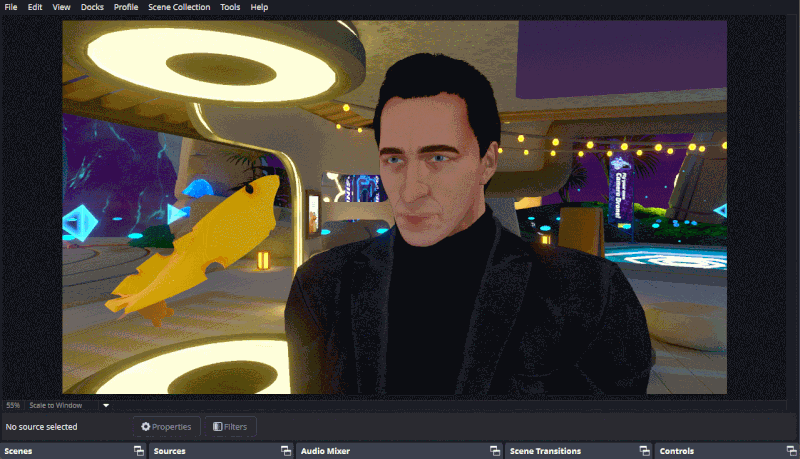Open the Profile menu

pos(126,7)
